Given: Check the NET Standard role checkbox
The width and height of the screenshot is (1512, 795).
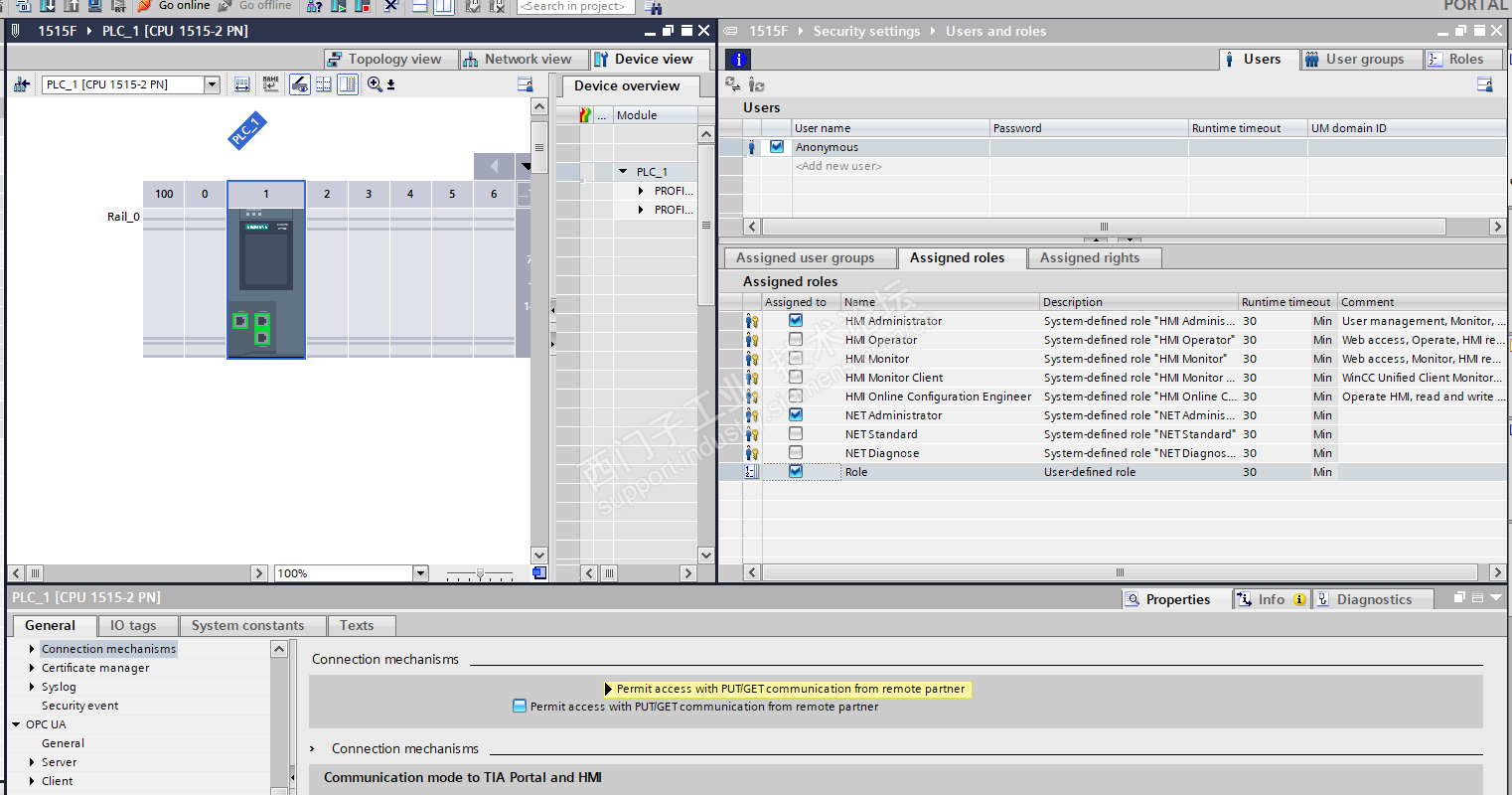Looking at the screenshot, I should pos(796,434).
